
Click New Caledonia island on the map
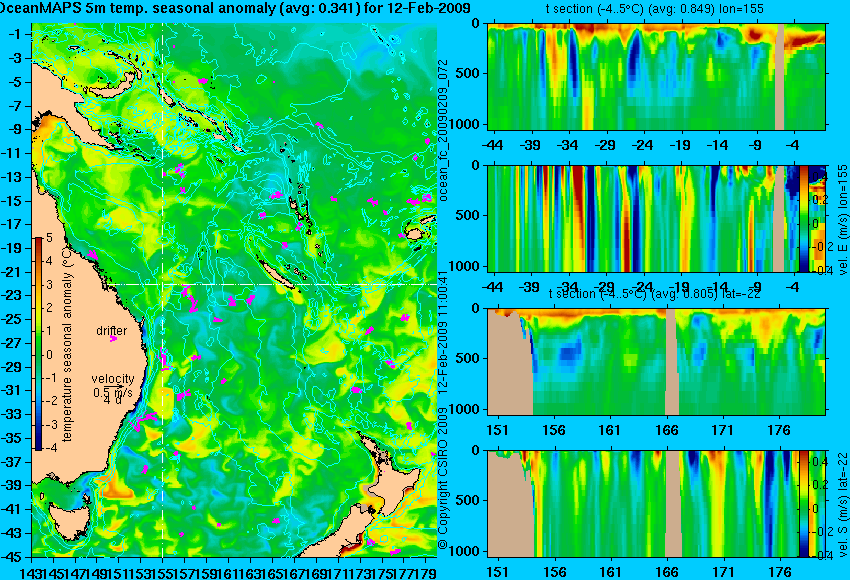pyautogui.click(x=278, y=274)
